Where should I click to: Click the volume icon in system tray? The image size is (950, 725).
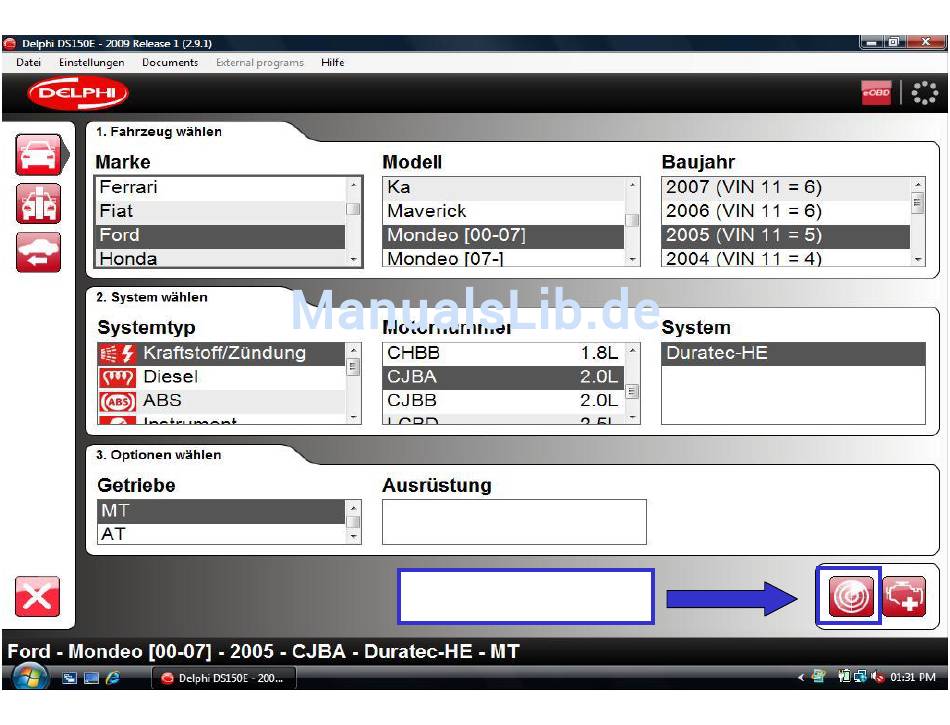(x=877, y=677)
